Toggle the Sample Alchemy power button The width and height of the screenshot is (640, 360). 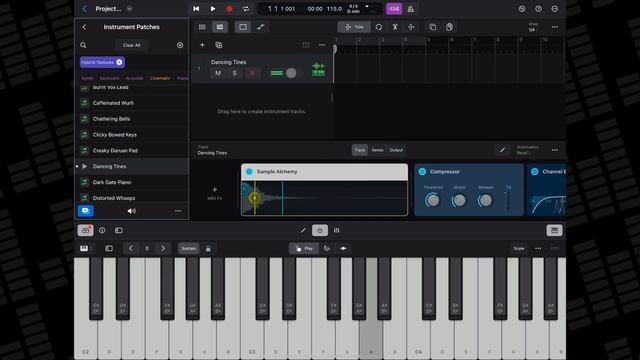point(249,172)
